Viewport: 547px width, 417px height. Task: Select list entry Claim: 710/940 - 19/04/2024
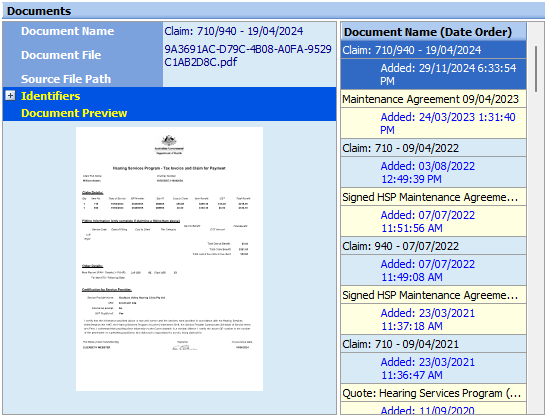pos(434,50)
